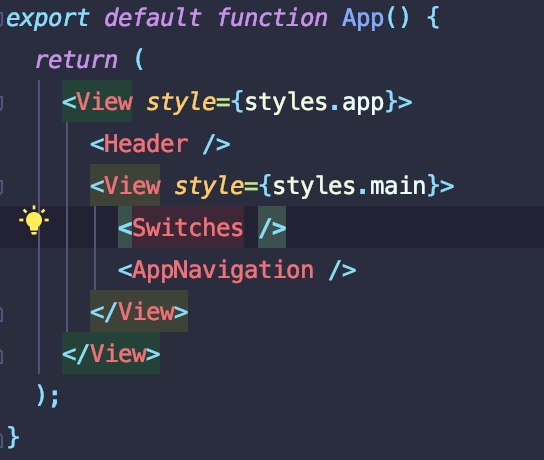
Task: Click the inner closing View tag
Action: point(139,311)
